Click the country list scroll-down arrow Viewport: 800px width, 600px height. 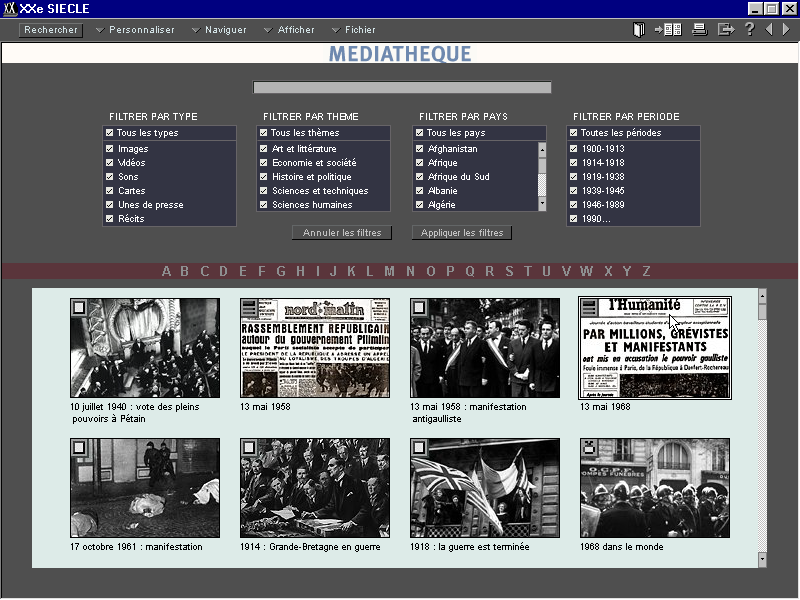pyautogui.click(x=542, y=204)
